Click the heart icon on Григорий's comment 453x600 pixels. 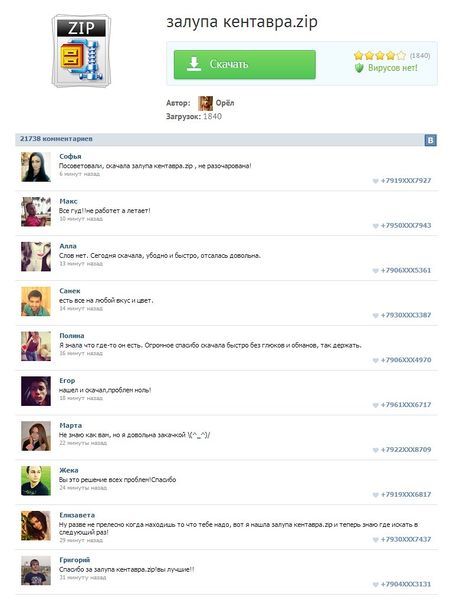click(x=375, y=584)
